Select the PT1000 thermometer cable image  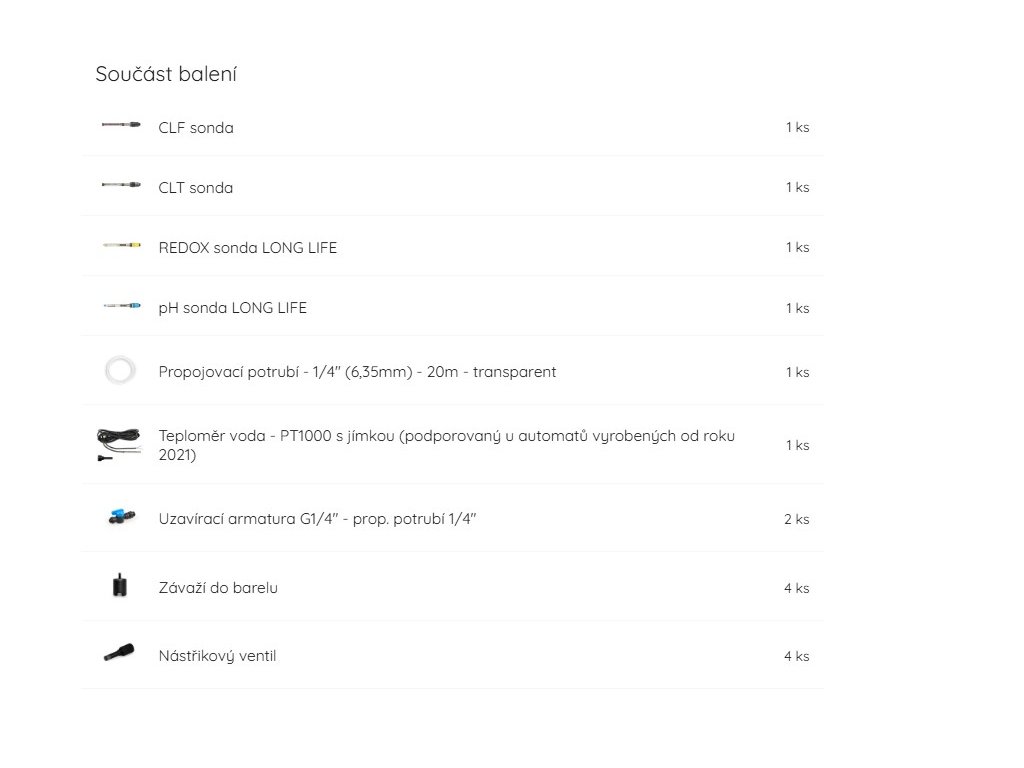pos(119,444)
